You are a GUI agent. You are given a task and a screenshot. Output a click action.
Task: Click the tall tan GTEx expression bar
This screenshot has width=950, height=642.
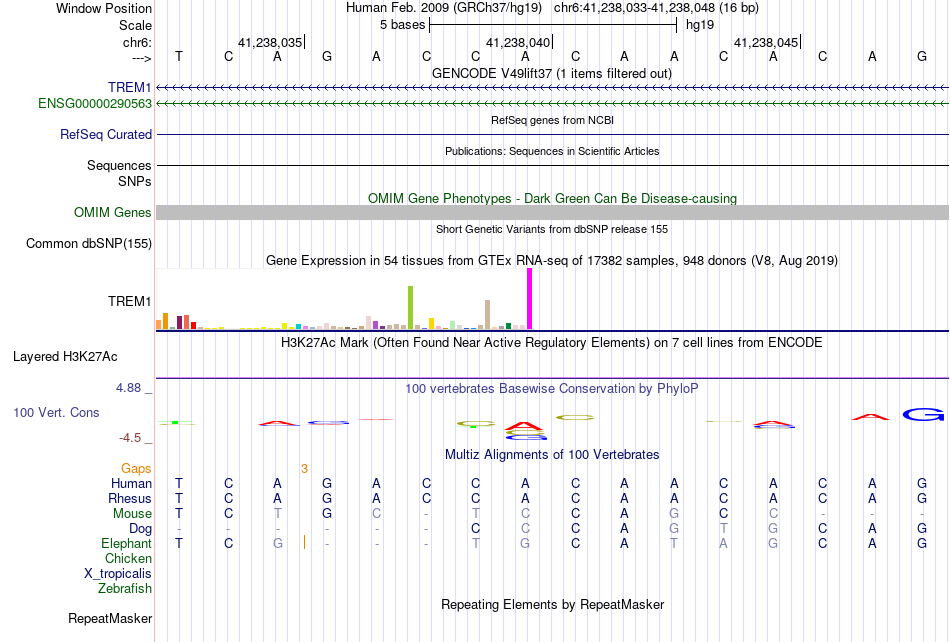tap(487, 314)
